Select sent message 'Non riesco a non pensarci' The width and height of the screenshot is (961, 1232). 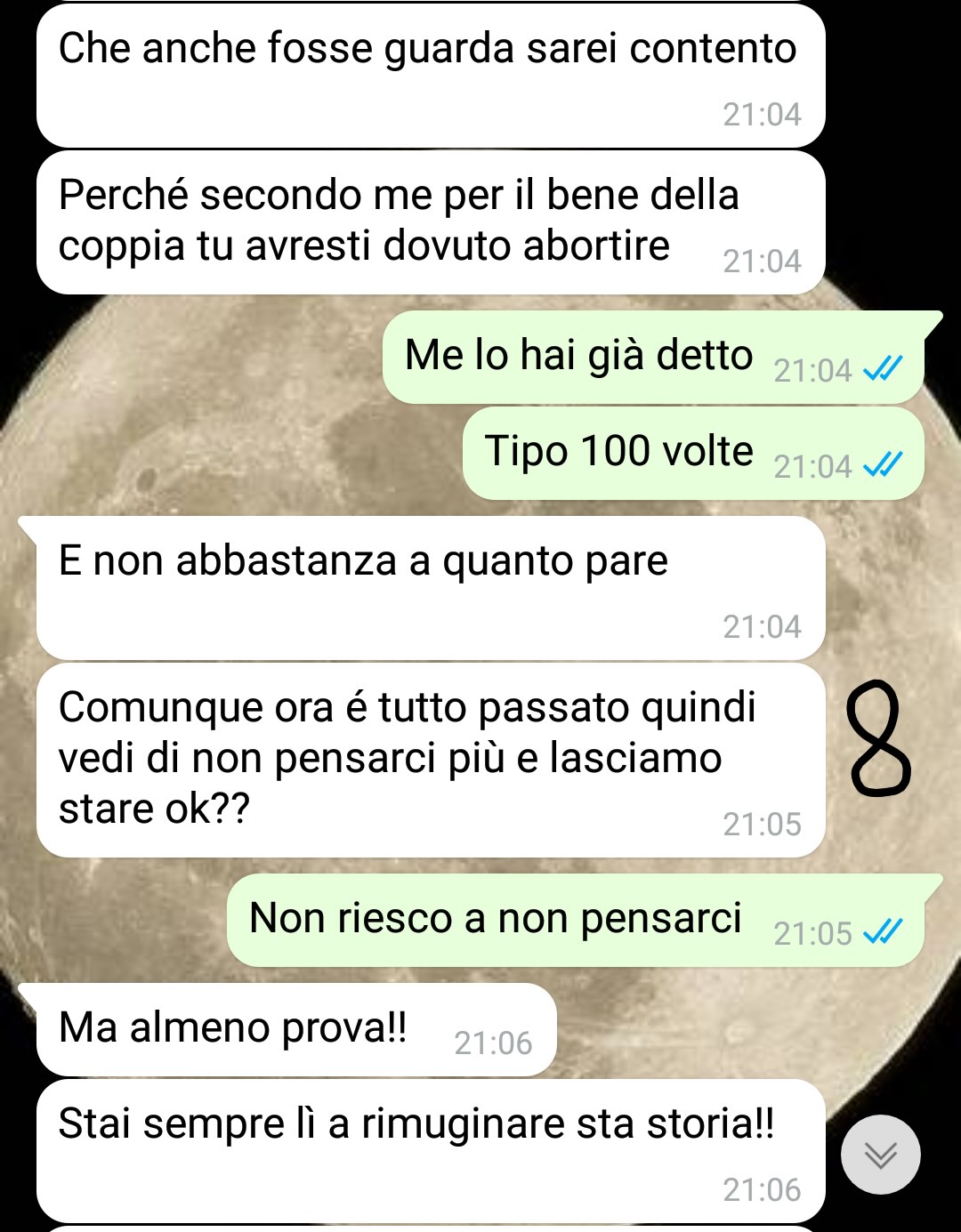coord(577,920)
